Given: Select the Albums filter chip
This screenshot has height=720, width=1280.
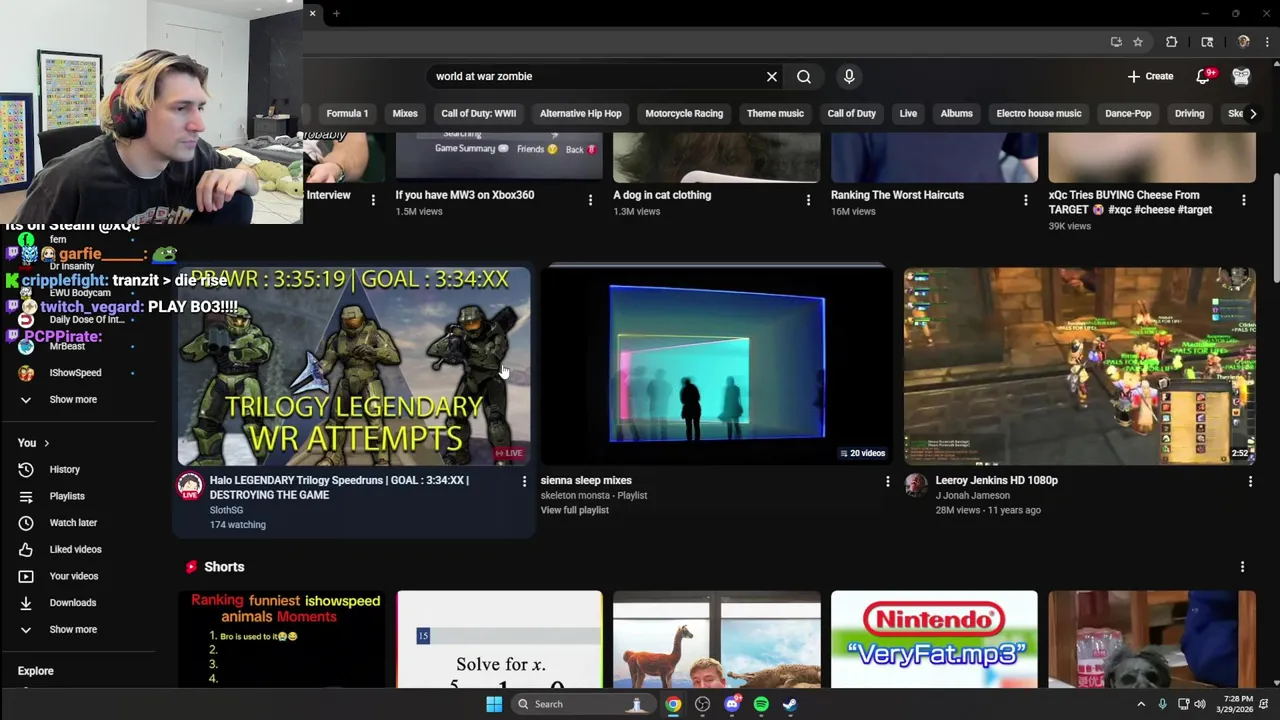Looking at the screenshot, I should coord(957,114).
